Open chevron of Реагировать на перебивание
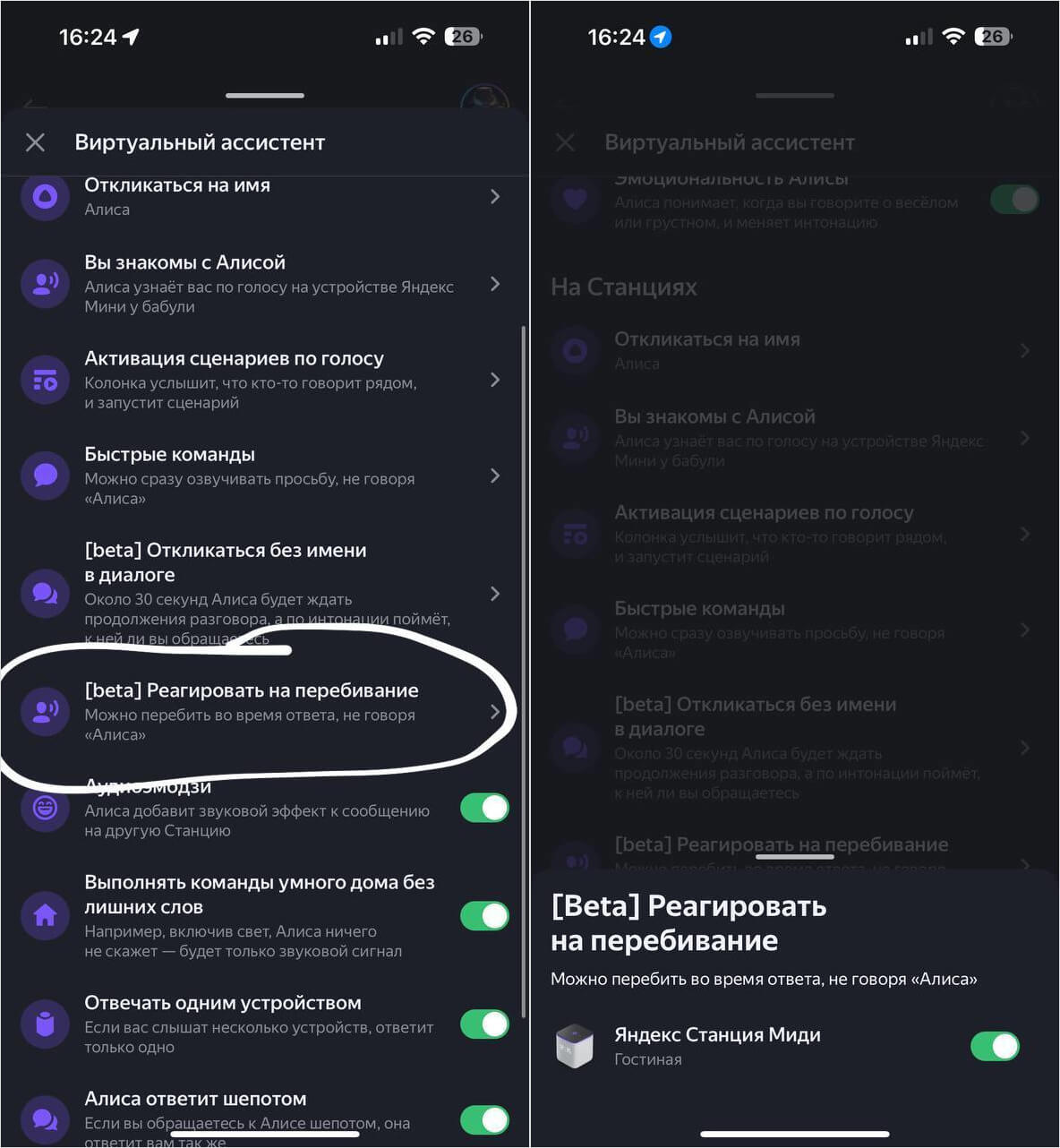 (x=495, y=712)
